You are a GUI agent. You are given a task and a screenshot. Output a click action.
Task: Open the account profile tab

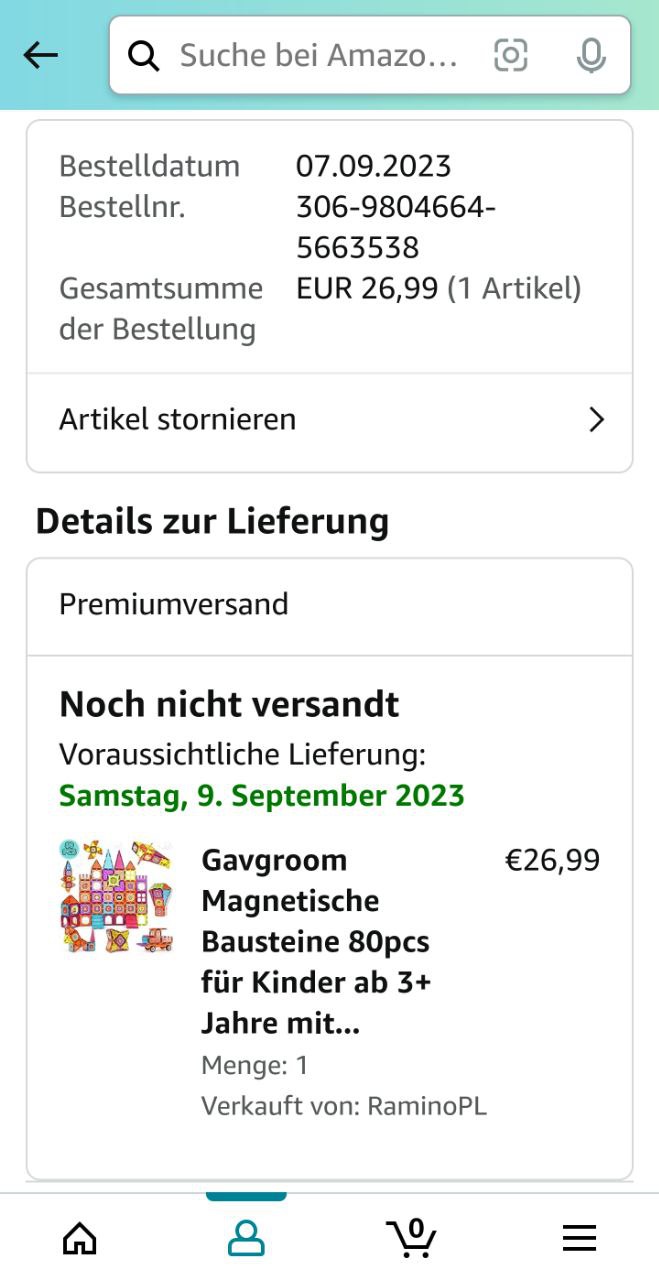point(246,1239)
